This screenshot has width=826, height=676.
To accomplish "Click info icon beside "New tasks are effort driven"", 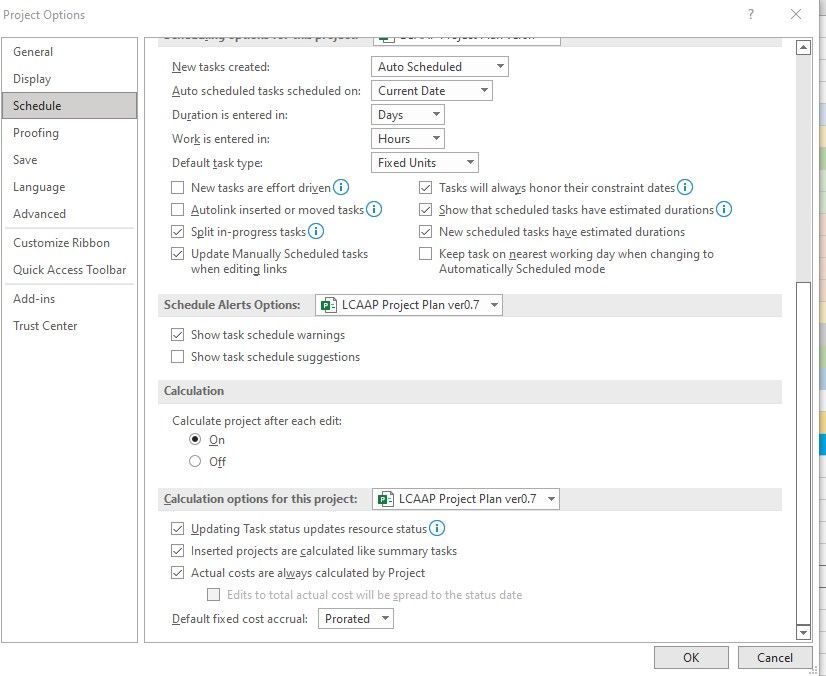I will tap(340, 187).
